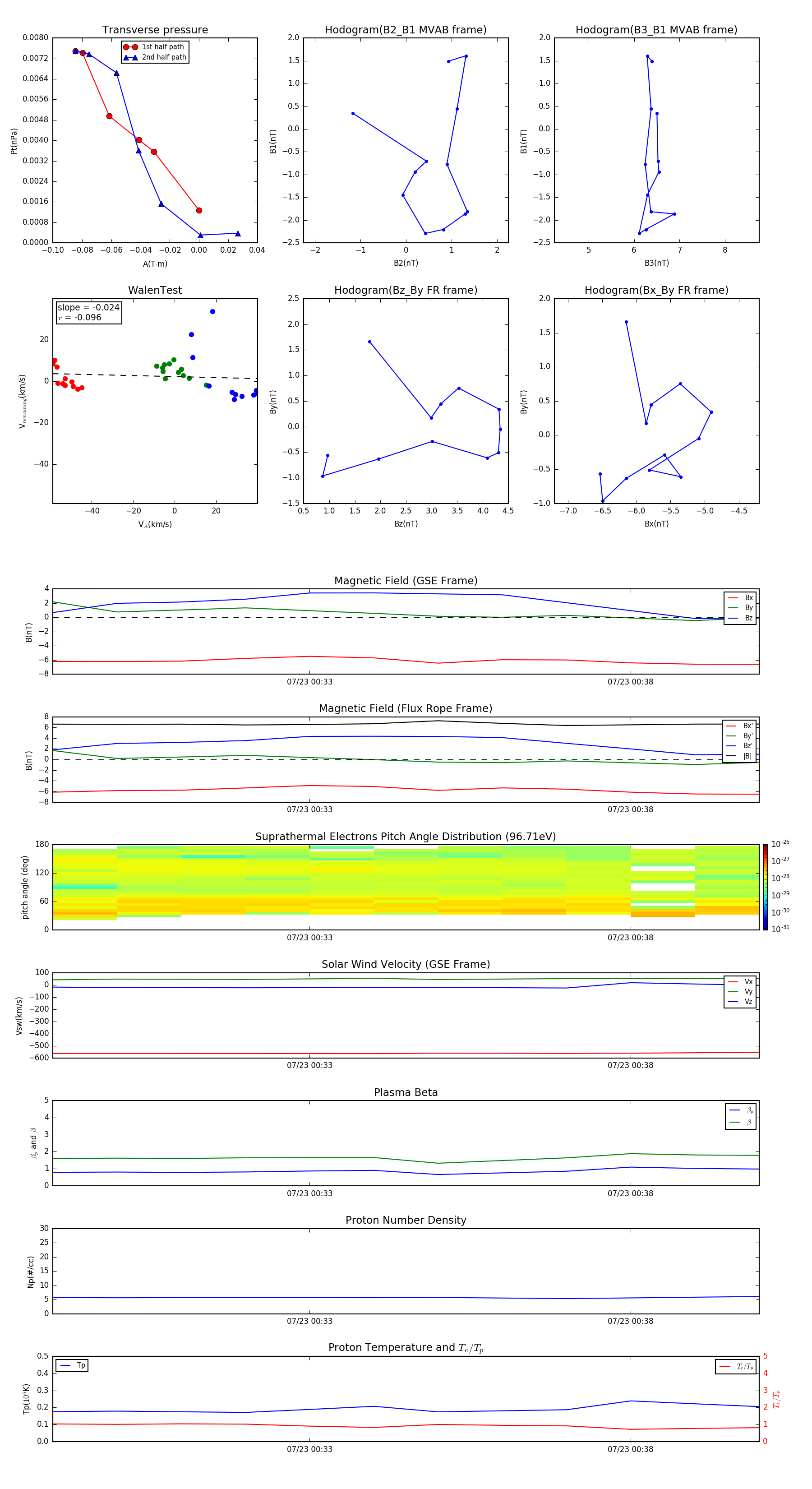Click the Hodogram(B3_B1 MVAB frame) title
The image size is (812, 1489).
click(656, 30)
